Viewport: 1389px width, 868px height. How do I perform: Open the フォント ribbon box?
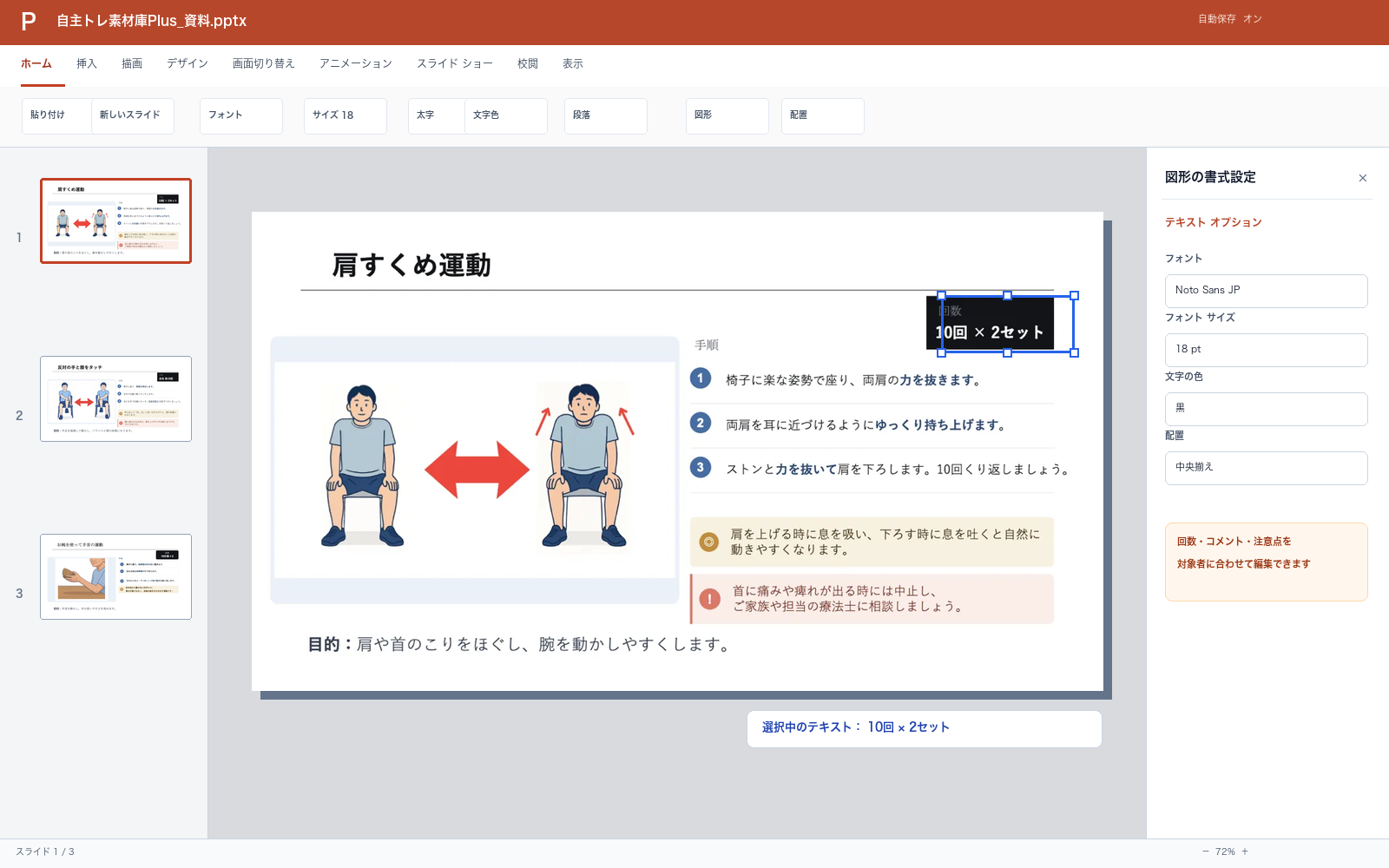pos(241,115)
